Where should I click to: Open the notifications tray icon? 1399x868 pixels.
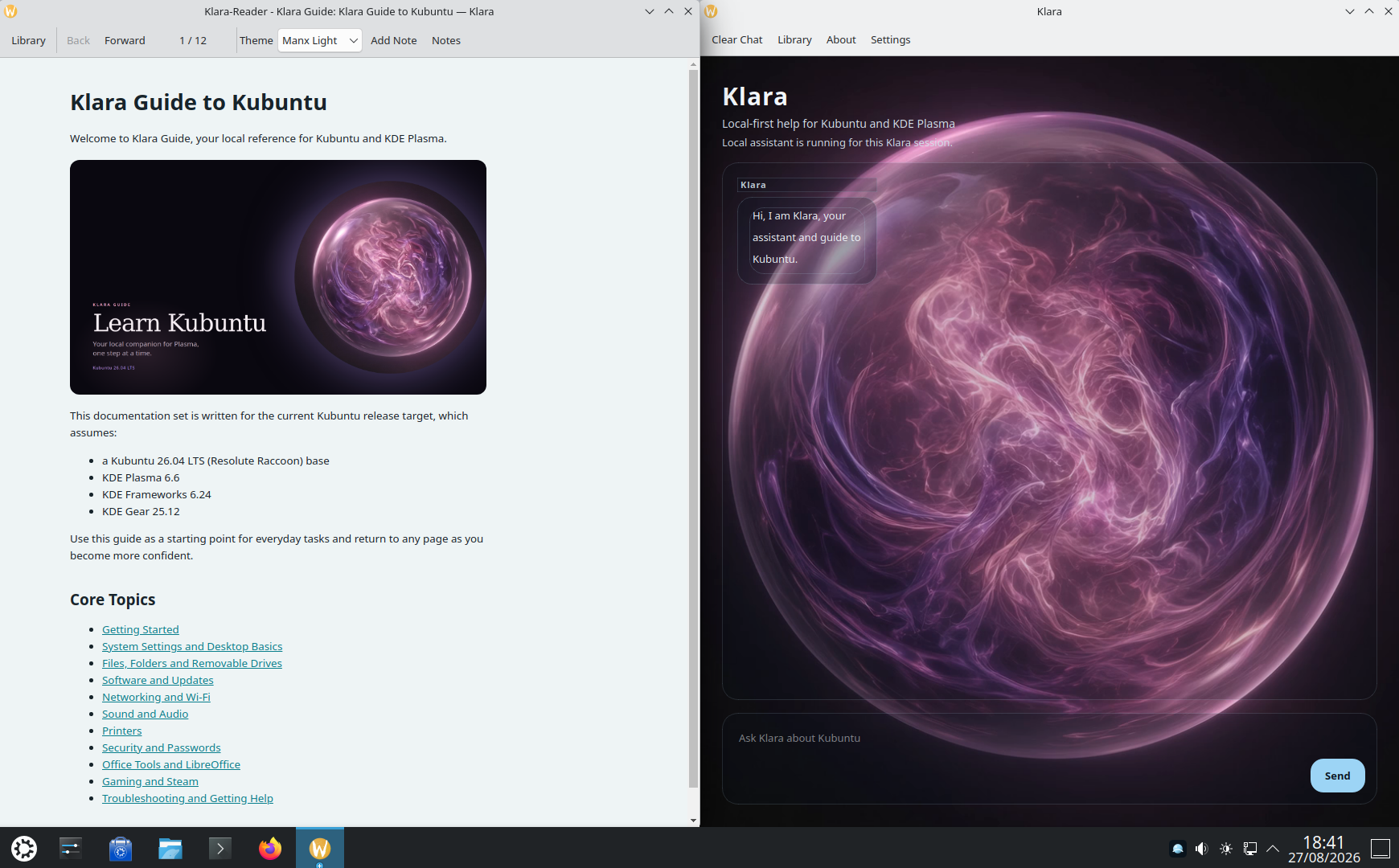(x=1178, y=849)
